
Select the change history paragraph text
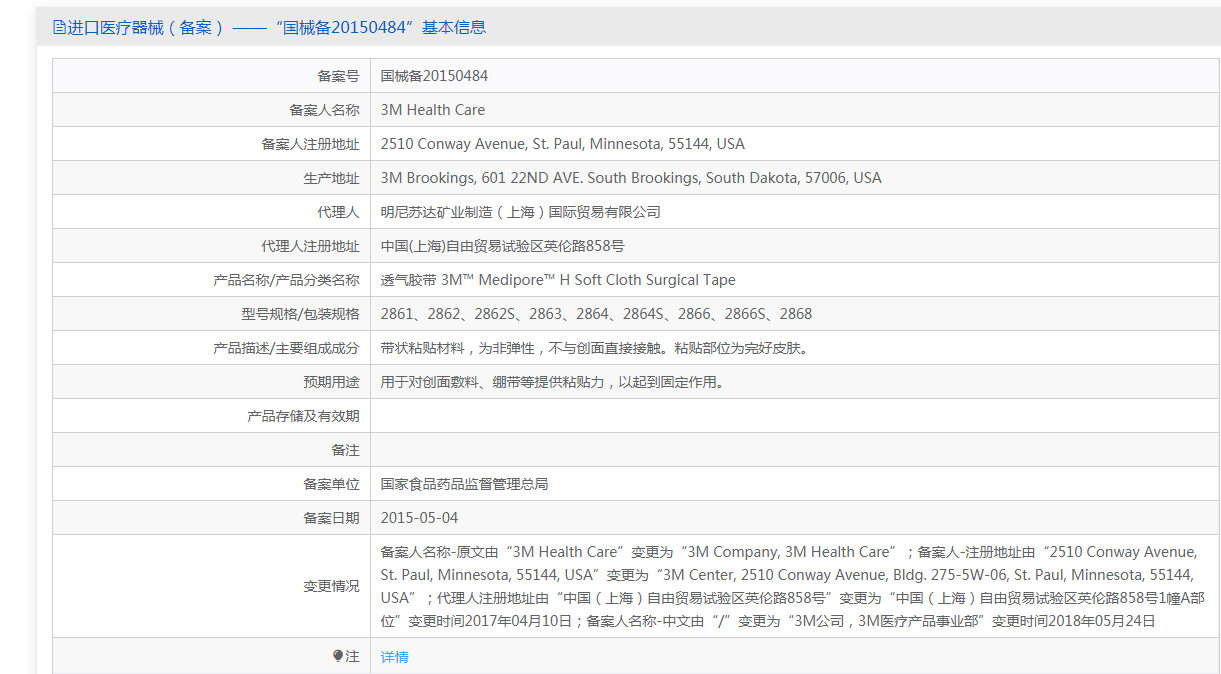[792, 586]
